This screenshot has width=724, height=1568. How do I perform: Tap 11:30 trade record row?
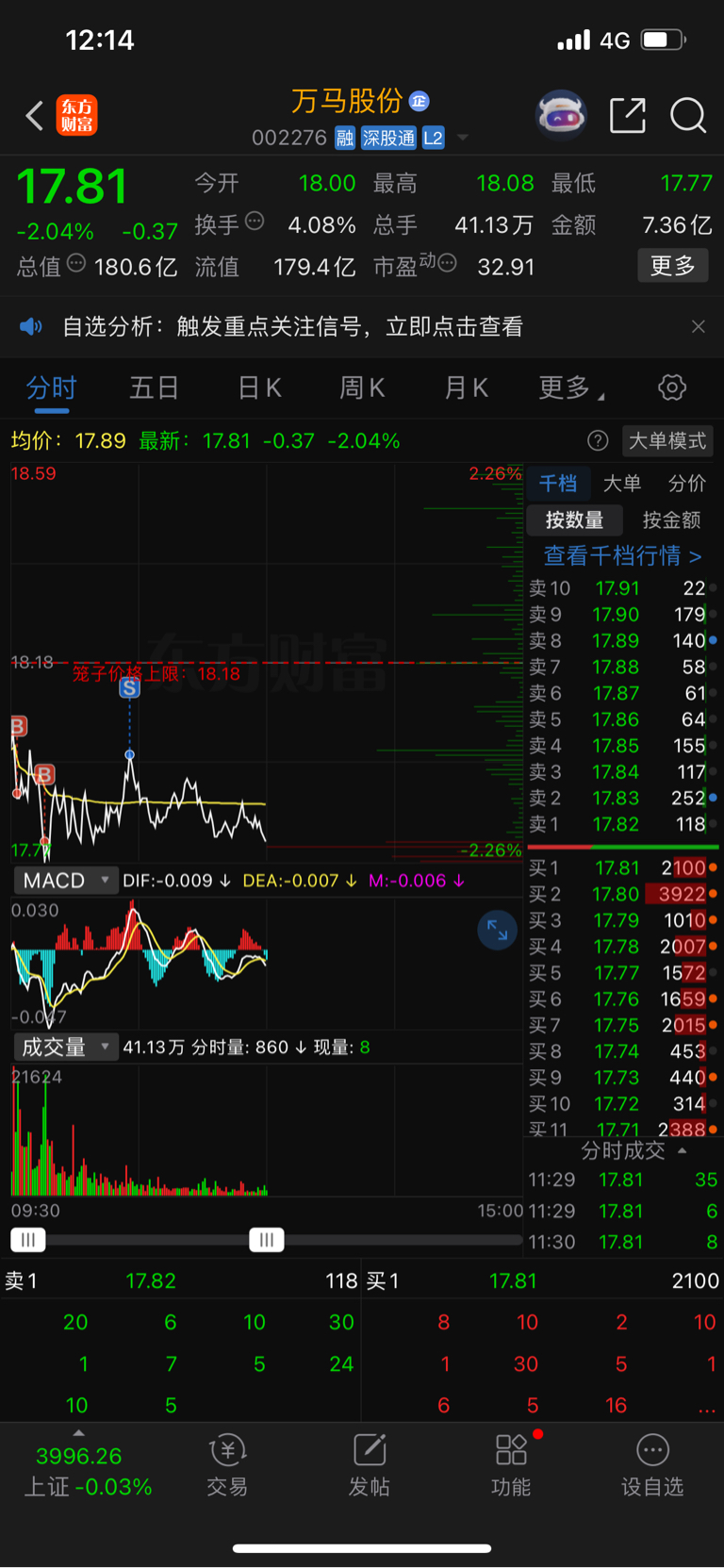tap(622, 1242)
